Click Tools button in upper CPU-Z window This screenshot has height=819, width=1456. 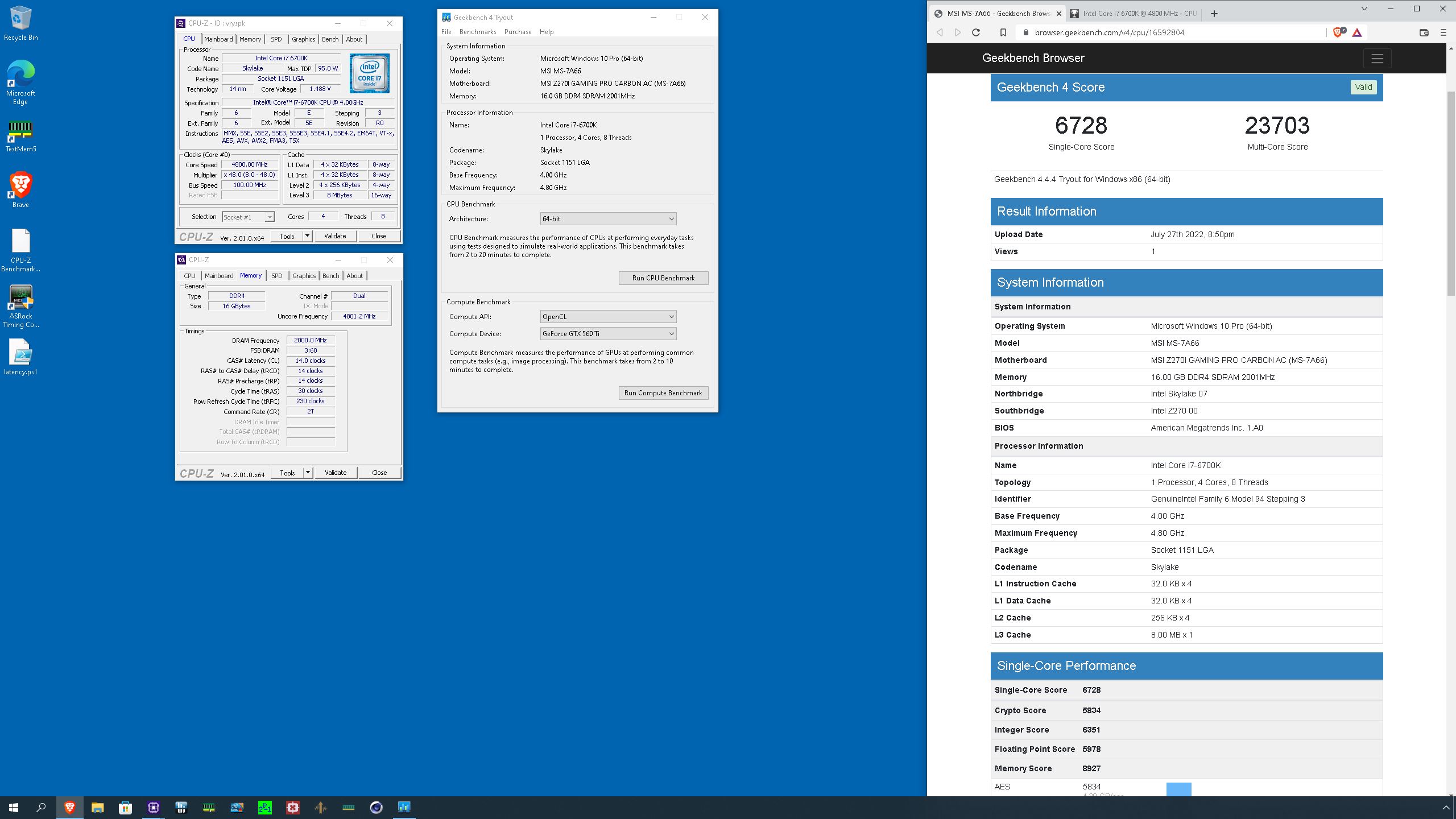[x=287, y=235]
